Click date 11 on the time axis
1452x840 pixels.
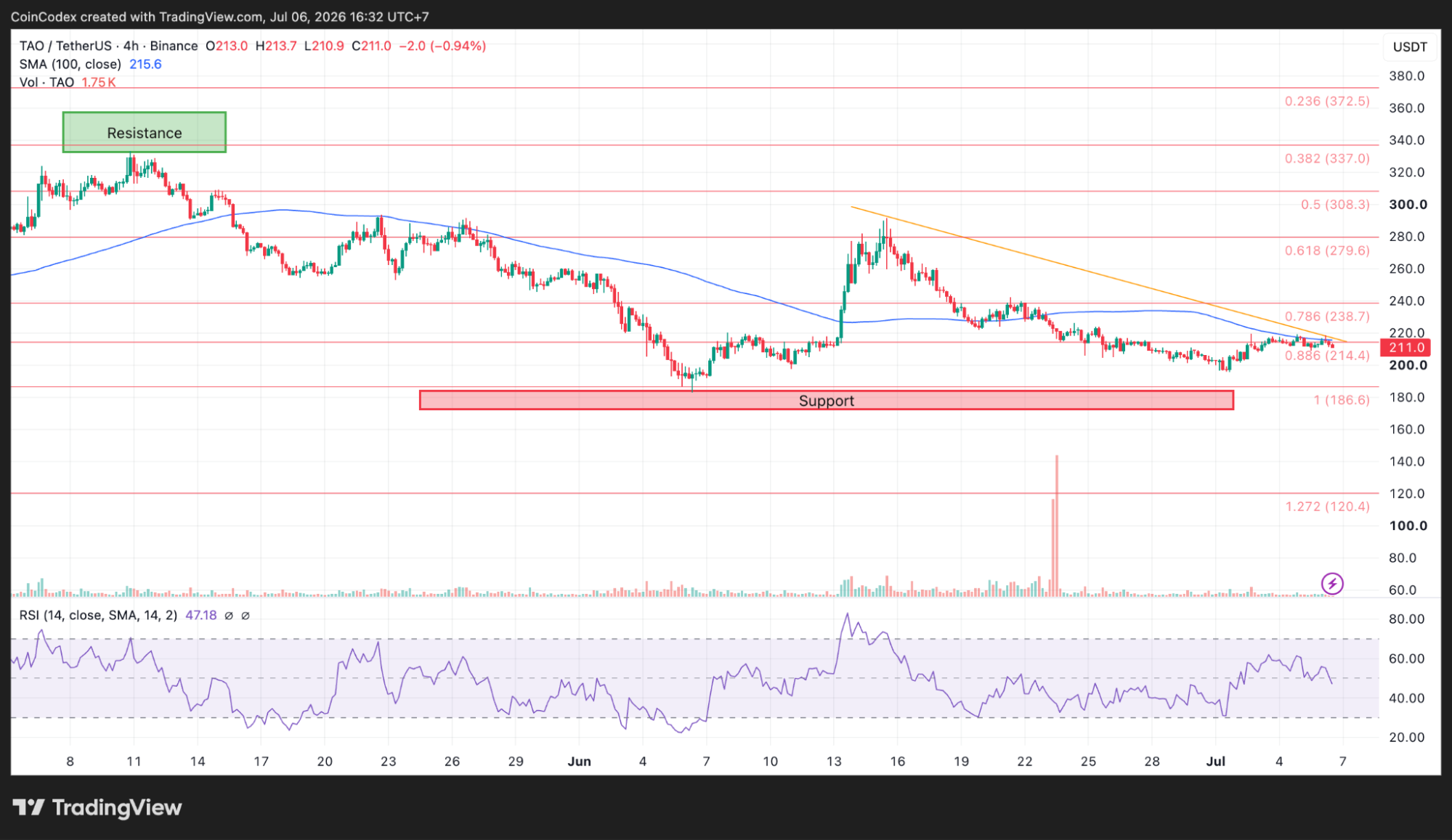click(134, 762)
